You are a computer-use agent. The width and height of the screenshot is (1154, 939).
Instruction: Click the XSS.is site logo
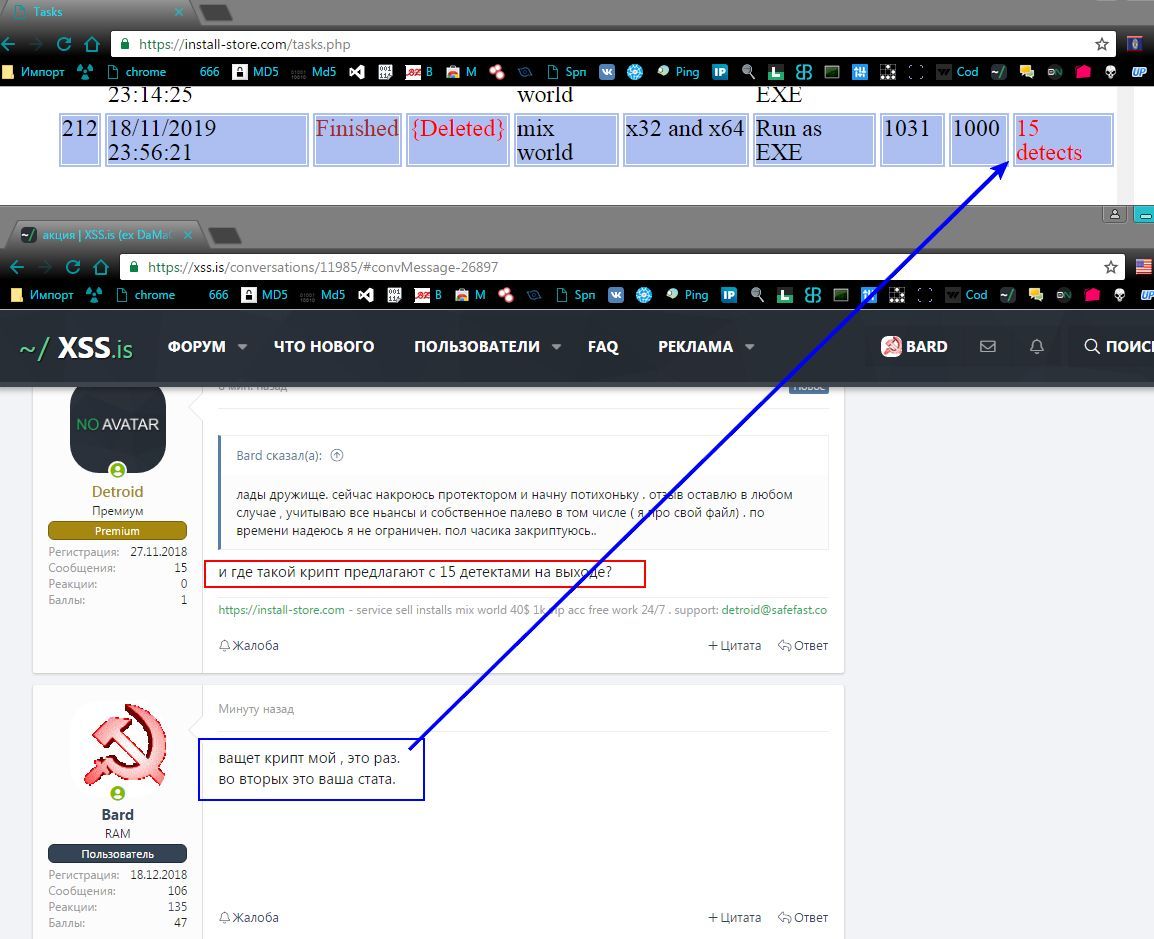point(76,347)
